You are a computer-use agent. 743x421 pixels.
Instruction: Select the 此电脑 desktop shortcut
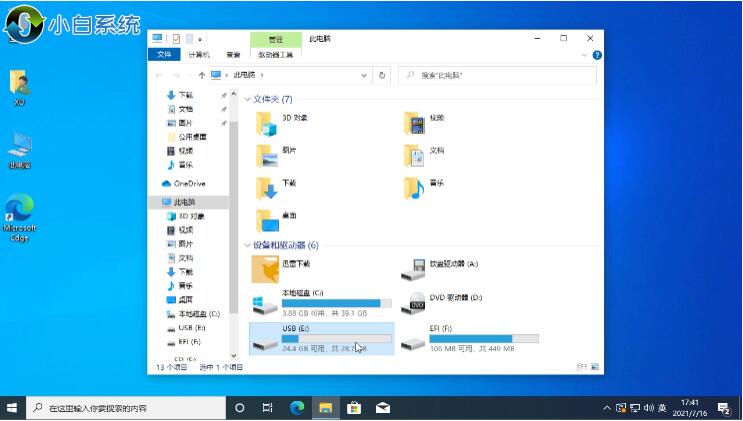(20, 151)
